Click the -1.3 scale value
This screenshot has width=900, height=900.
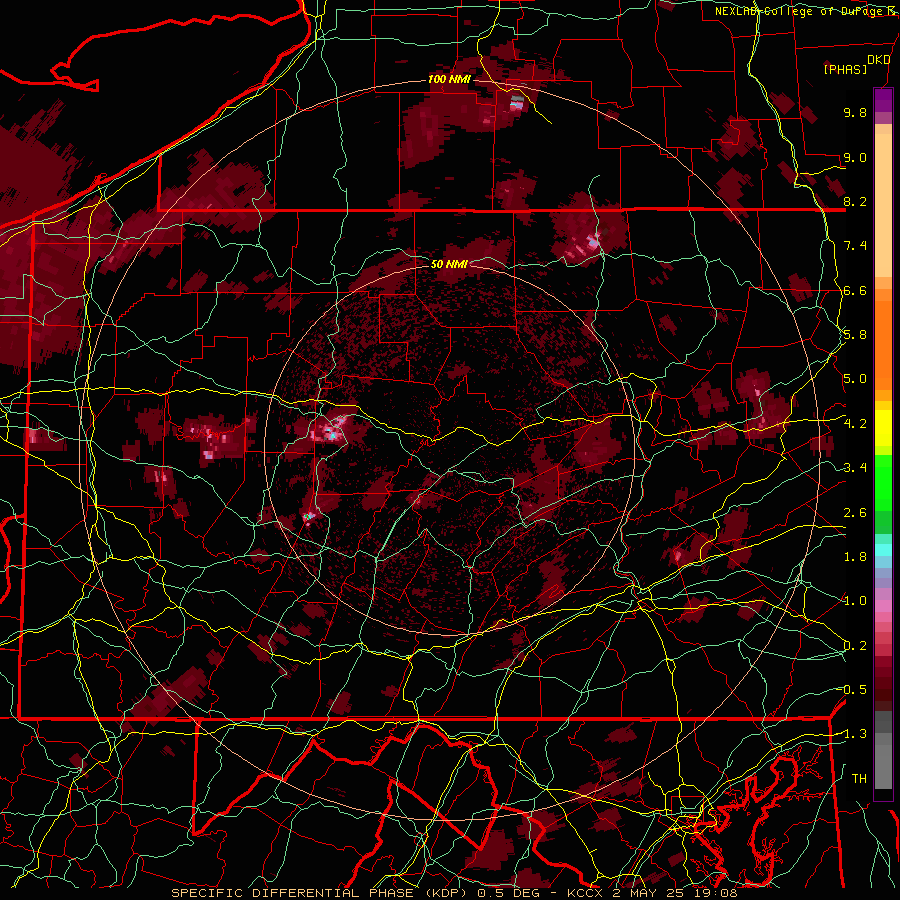(x=855, y=735)
